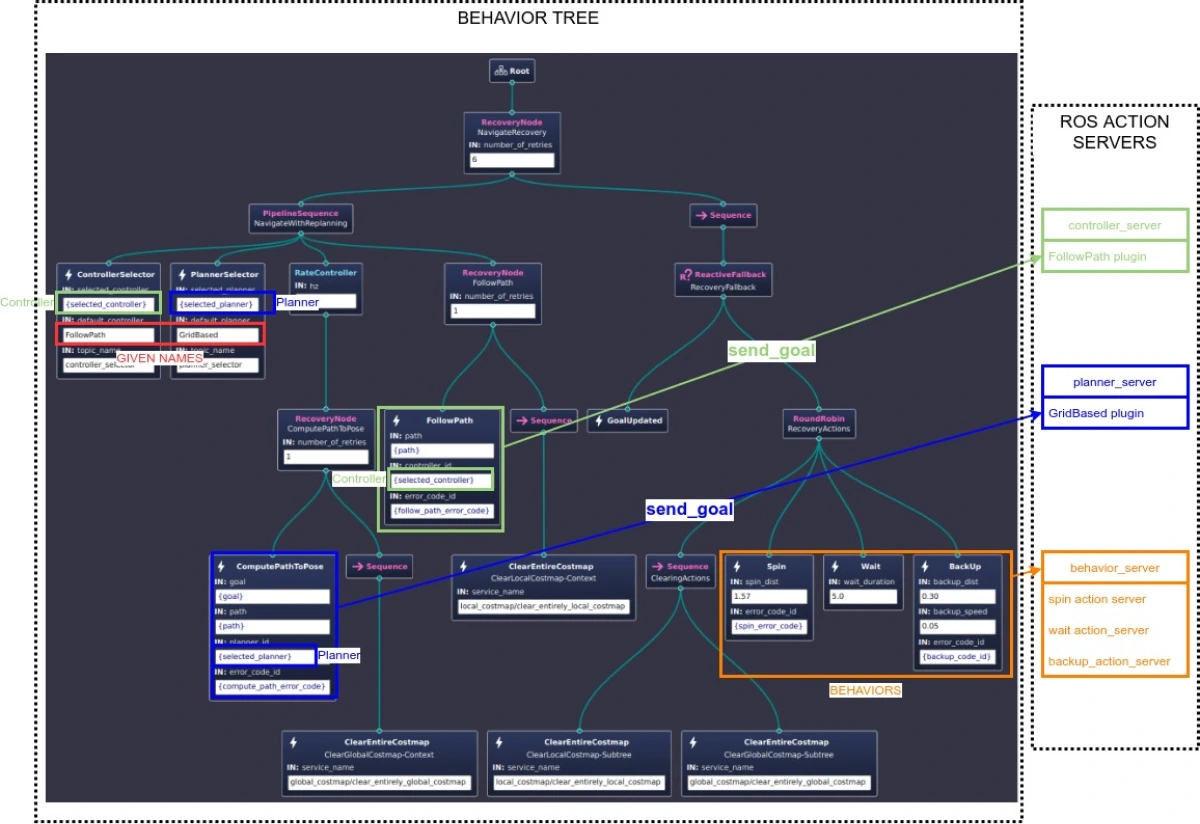This screenshot has width=1200, height=824.
Task: Click NavigateRecovery number_of_retries field showing 6
Action: pos(511,160)
